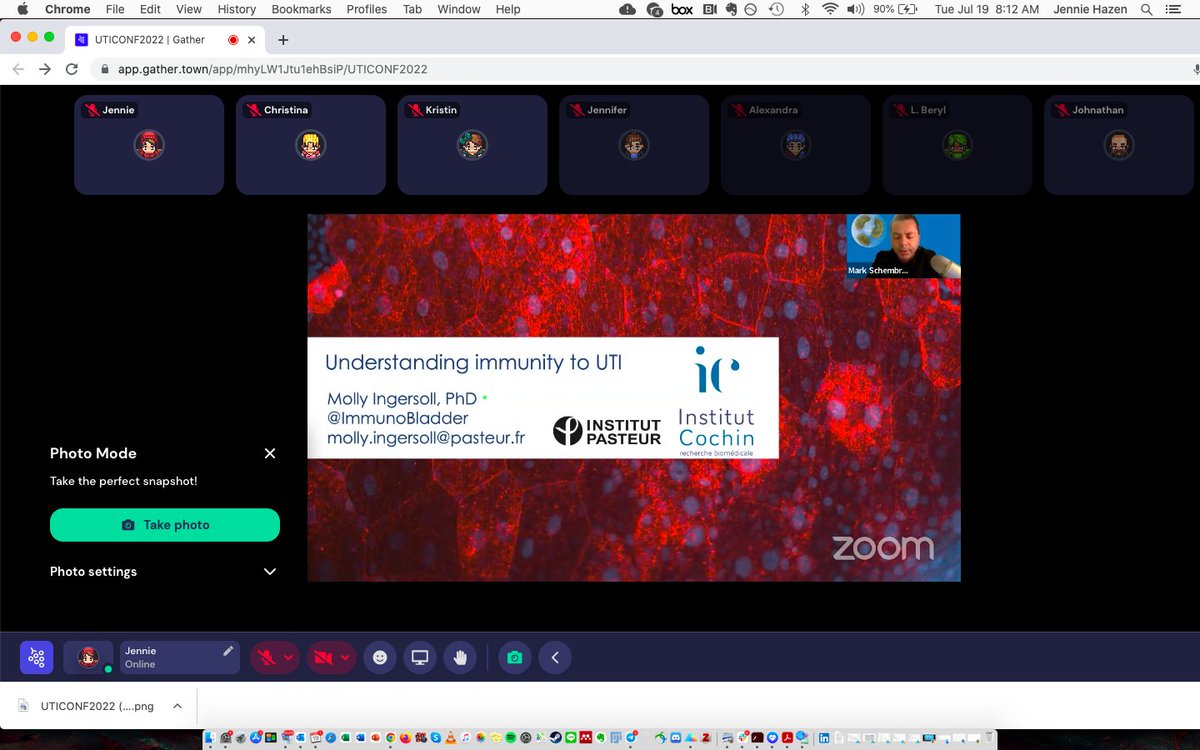Screen dimensions: 1200x750
Task: Open microphone options dropdown arrow
Action: 289,657
